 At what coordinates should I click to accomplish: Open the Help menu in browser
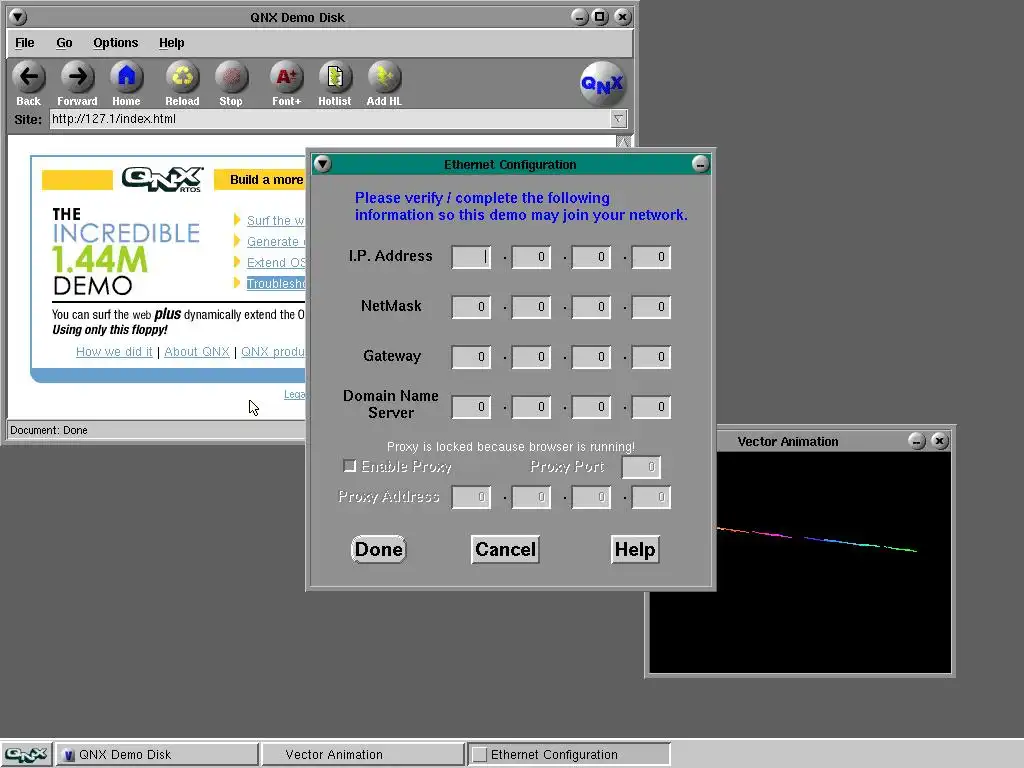[x=172, y=42]
